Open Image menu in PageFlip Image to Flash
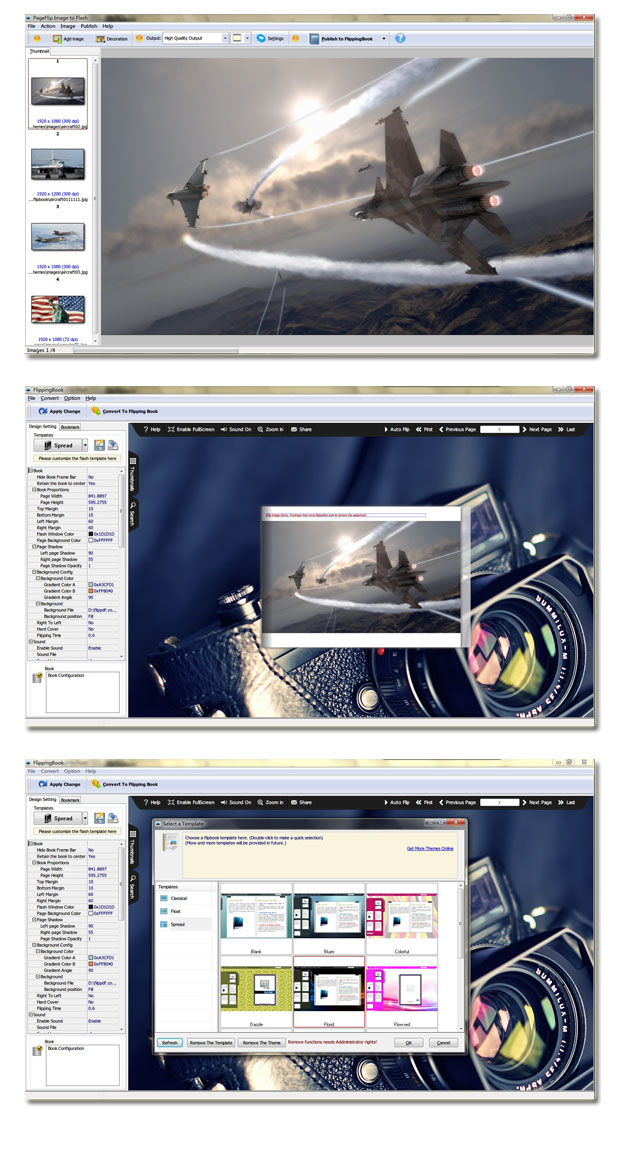 68,26
